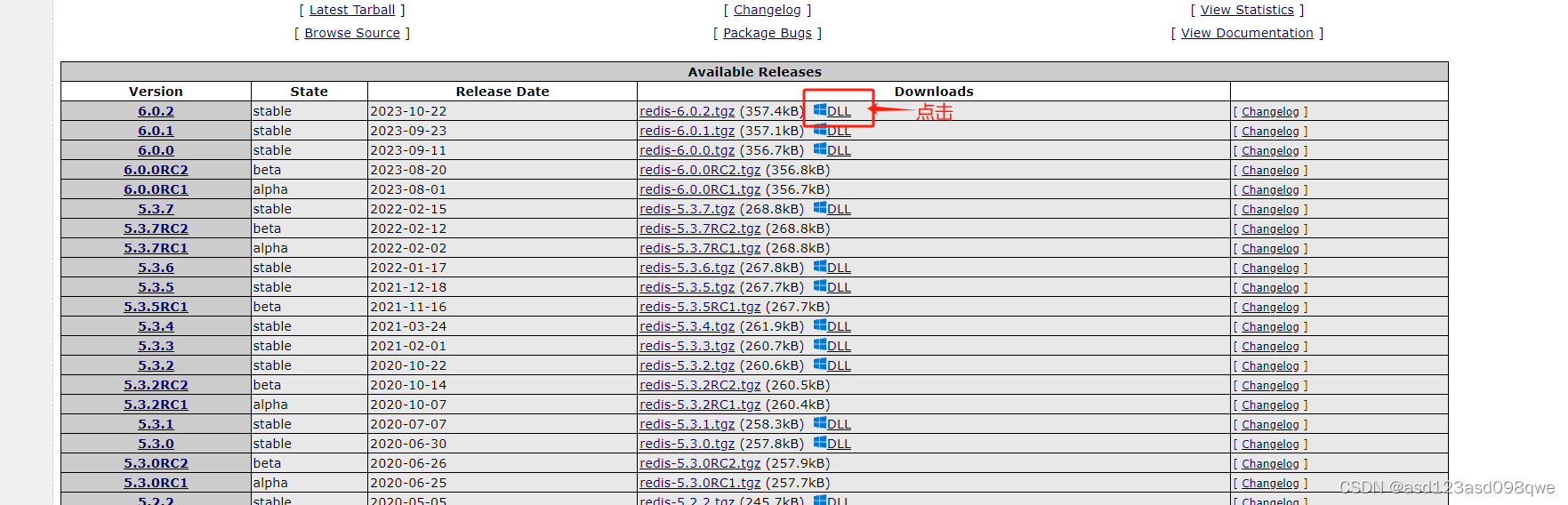
Task: Download redis-6.0.2.tgz
Action: click(x=688, y=111)
